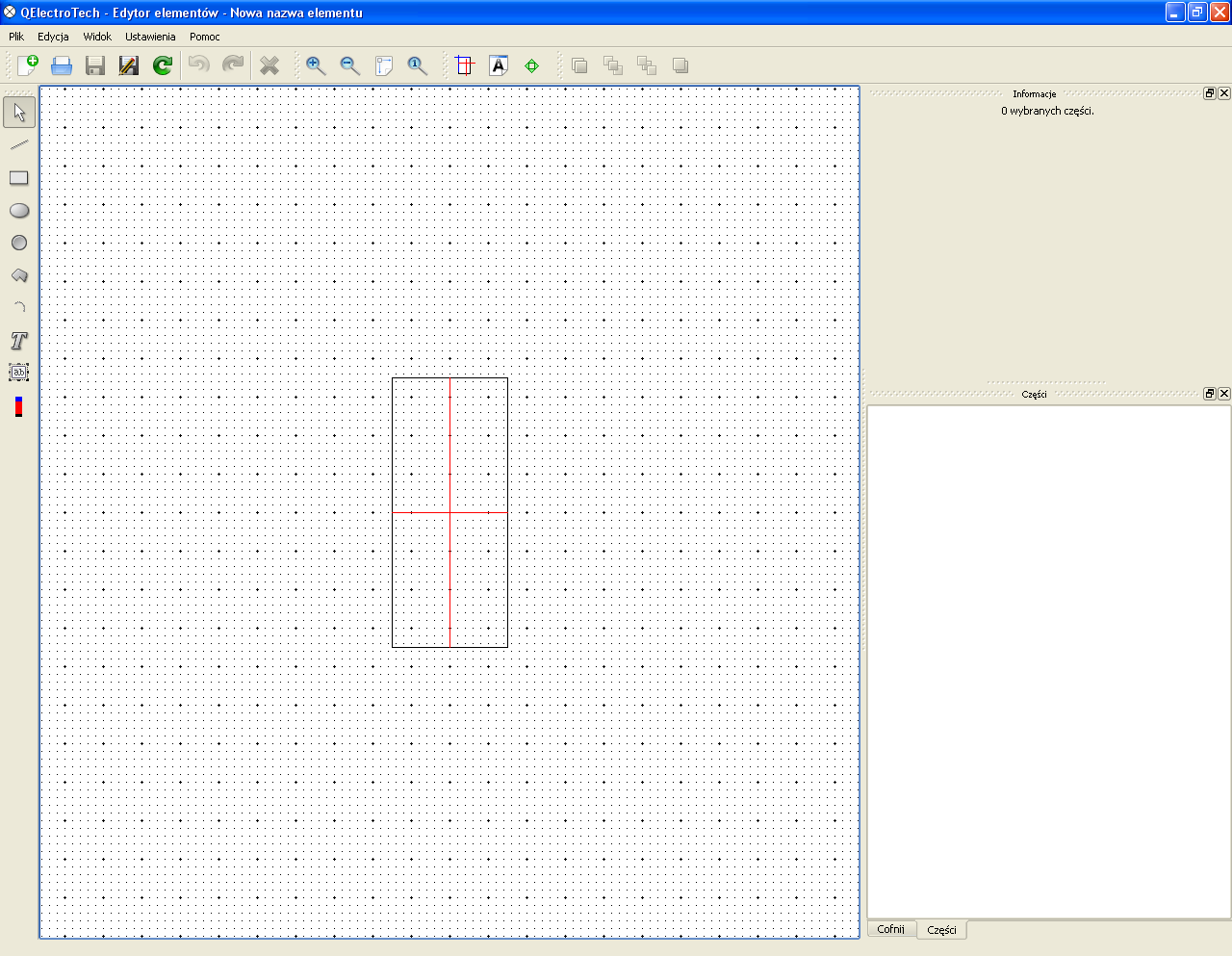1232x956 pixels.
Task: Add a terminal with red-blue tool
Action: [19, 406]
